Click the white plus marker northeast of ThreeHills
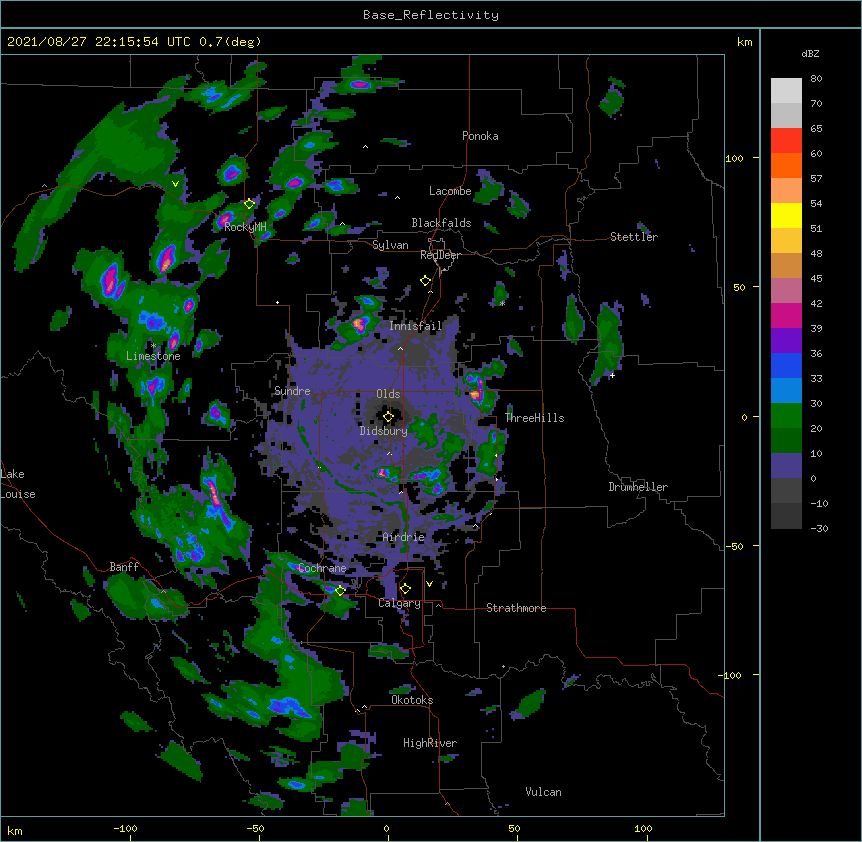The height and width of the screenshot is (842, 862). point(612,375)
